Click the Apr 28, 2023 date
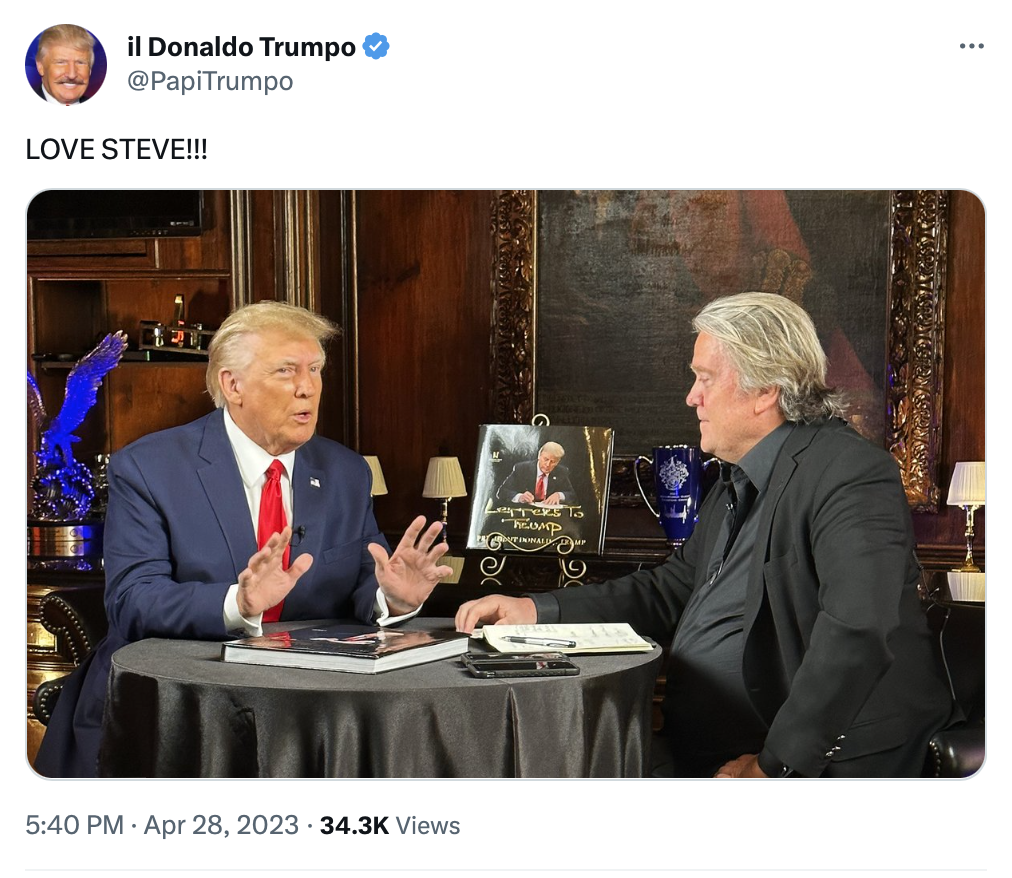 [221, 825]
